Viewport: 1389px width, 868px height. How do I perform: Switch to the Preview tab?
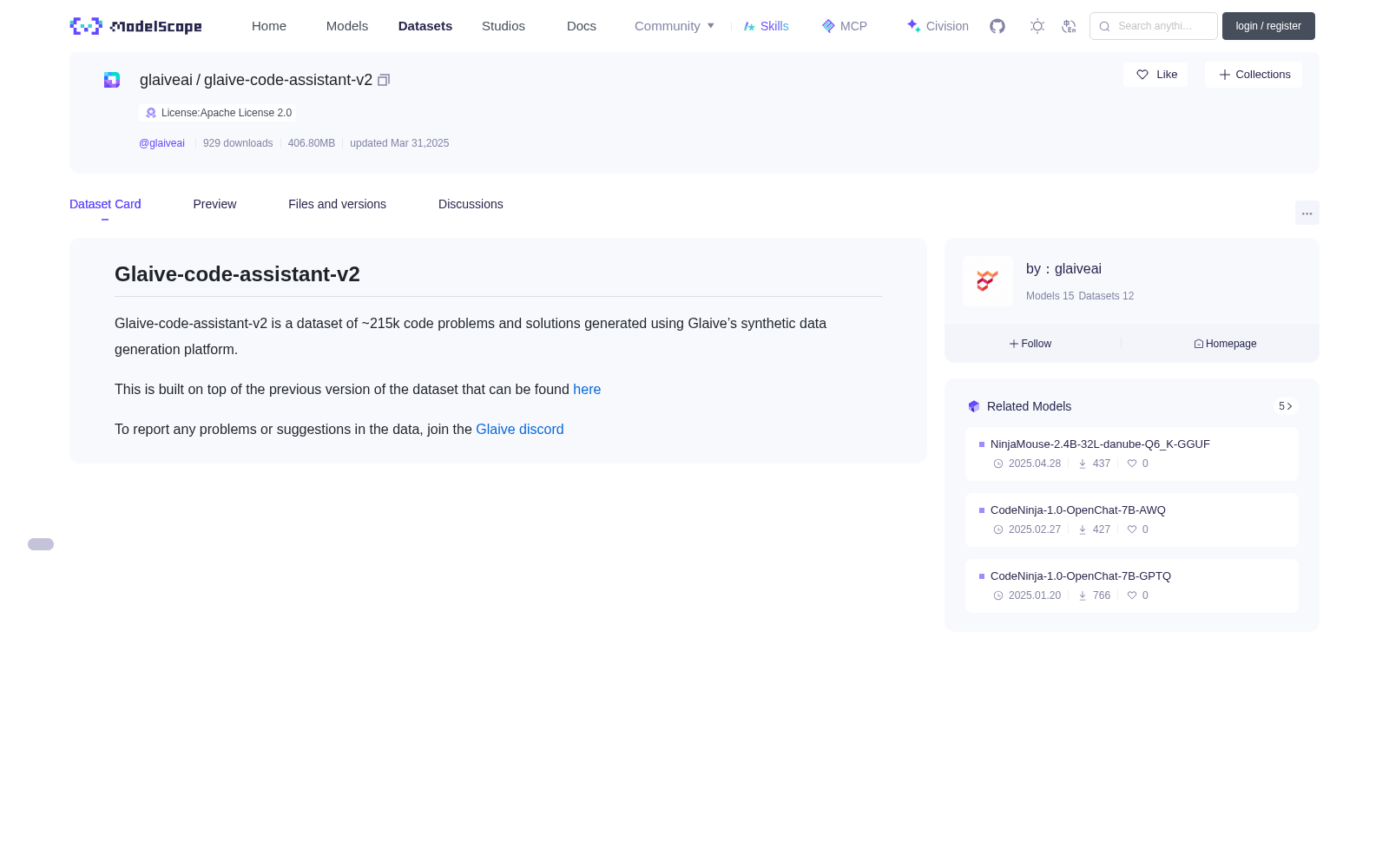coord(214,204)
